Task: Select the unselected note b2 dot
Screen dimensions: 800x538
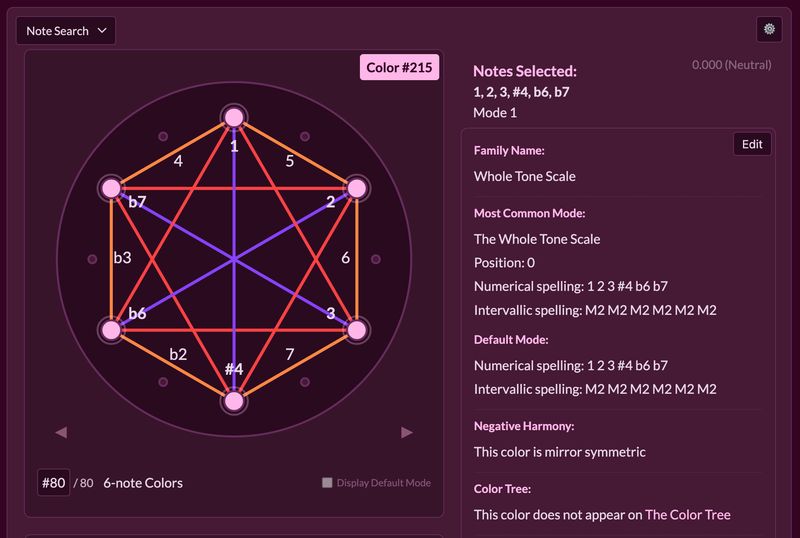Action: (163, 382)
